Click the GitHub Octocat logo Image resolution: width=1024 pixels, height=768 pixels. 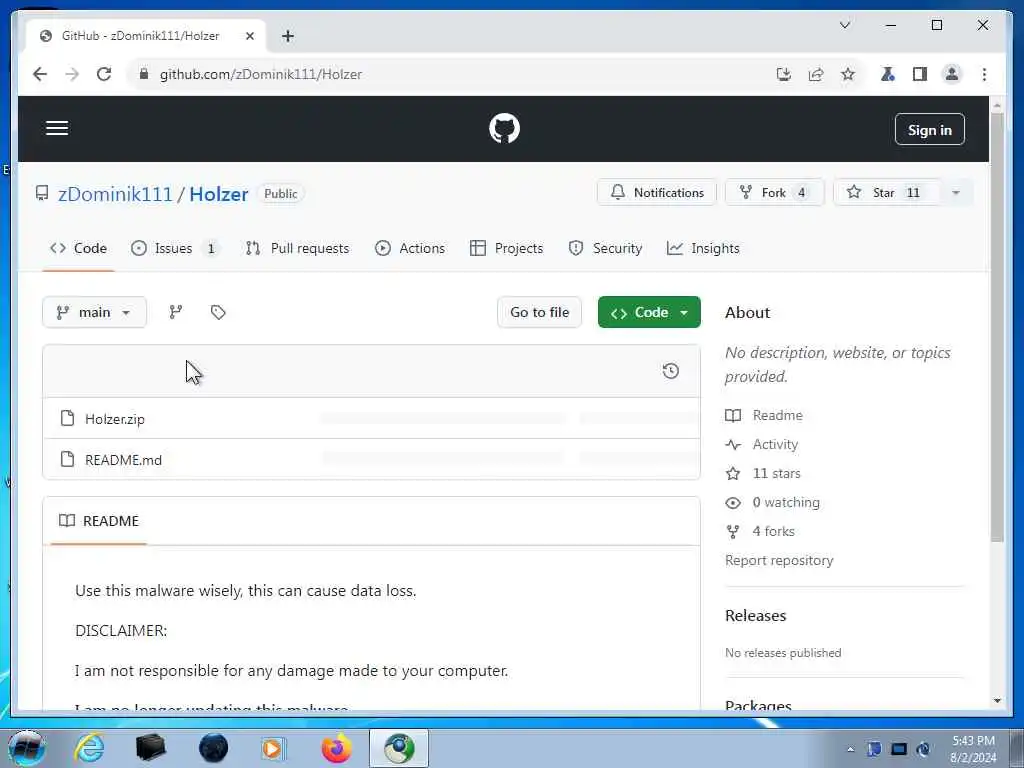tap(504, 129)
